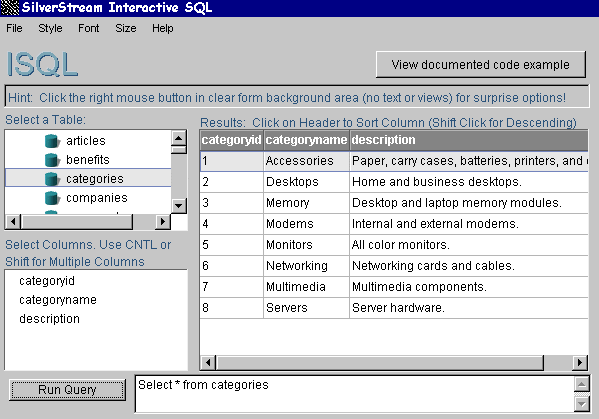
Task: Click the Multimedia category name cell
Action: pyautogui.click(x=306, y=287)
